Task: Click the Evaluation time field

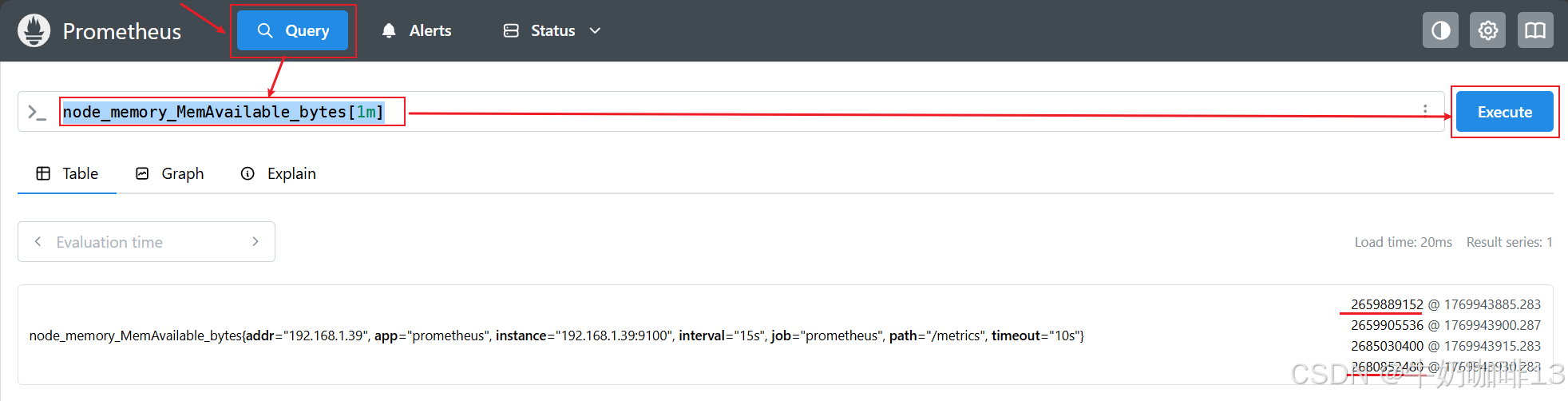Action: 146,242
